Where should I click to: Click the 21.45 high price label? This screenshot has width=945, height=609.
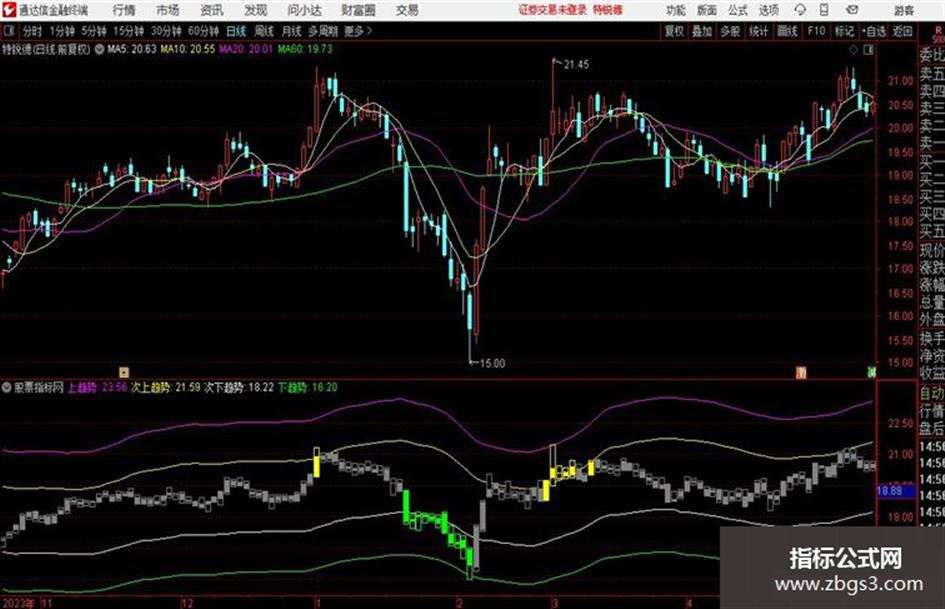pos(576,65)
